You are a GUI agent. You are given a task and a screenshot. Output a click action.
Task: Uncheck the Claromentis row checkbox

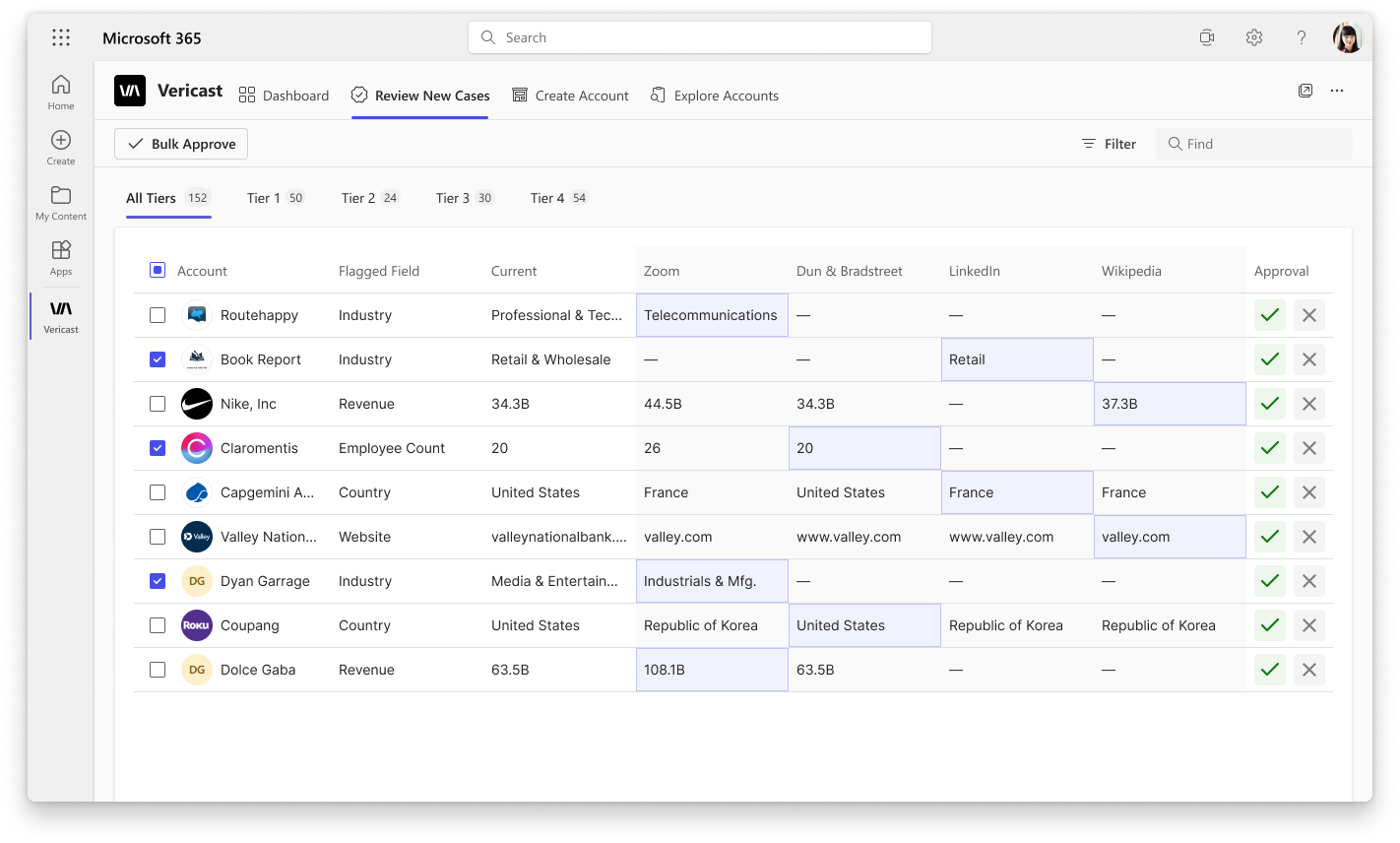(158, 448)
